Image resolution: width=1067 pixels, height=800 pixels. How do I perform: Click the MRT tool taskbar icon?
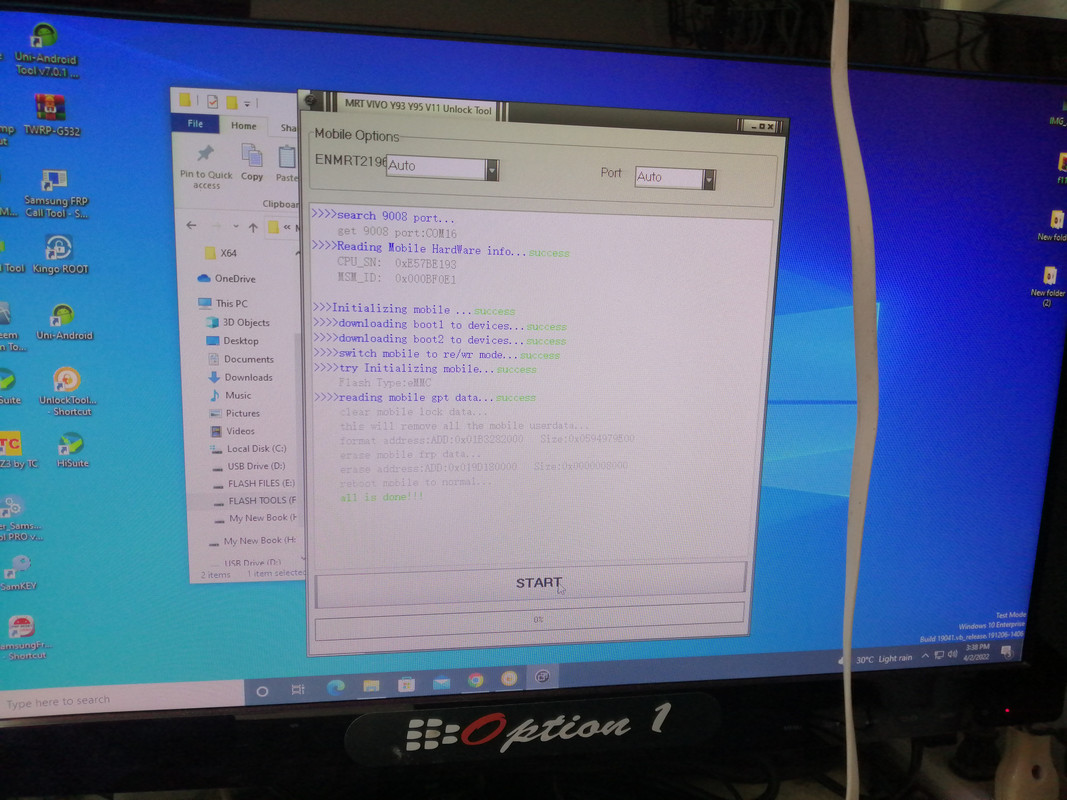point(542,677)
